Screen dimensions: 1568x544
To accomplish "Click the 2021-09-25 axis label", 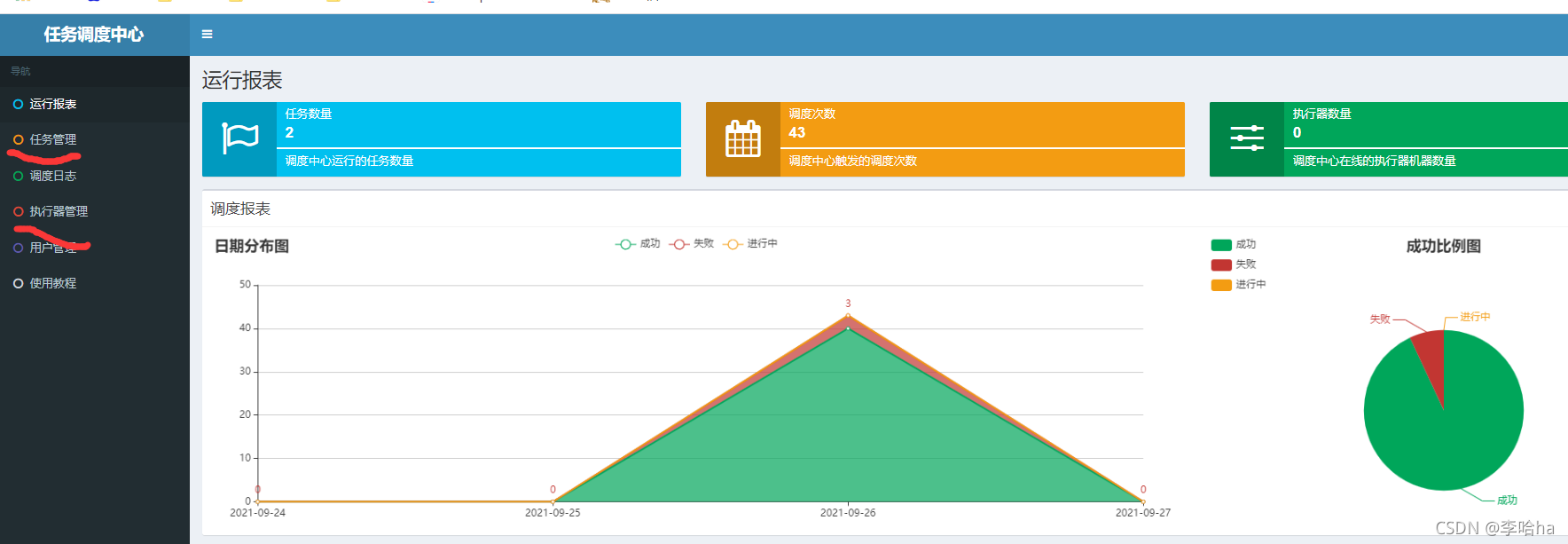I will (553, 513).
